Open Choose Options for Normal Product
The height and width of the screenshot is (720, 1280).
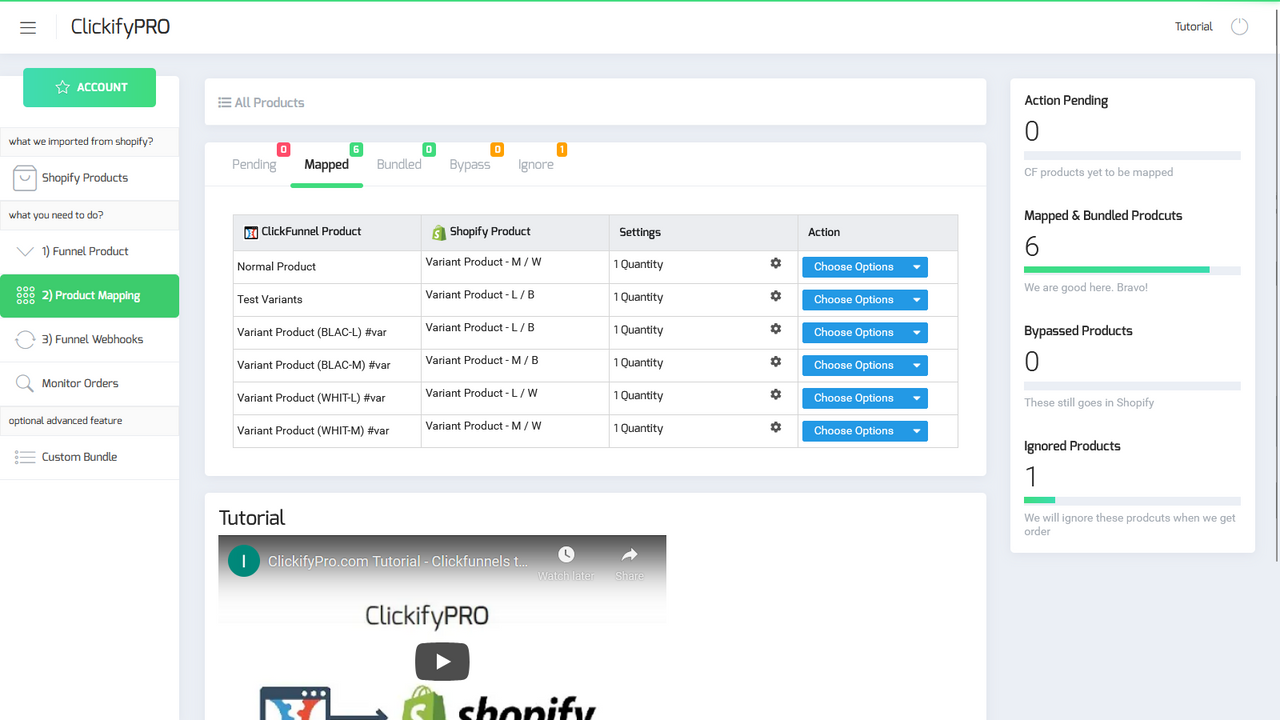tap(864, 266)
